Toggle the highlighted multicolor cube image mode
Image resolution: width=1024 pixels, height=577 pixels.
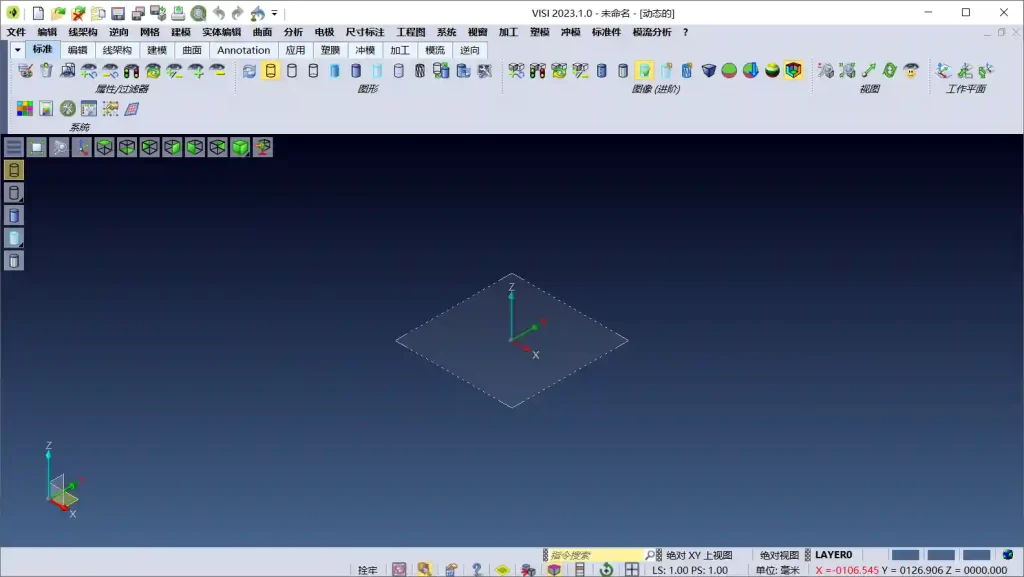[x=793, y=71]
